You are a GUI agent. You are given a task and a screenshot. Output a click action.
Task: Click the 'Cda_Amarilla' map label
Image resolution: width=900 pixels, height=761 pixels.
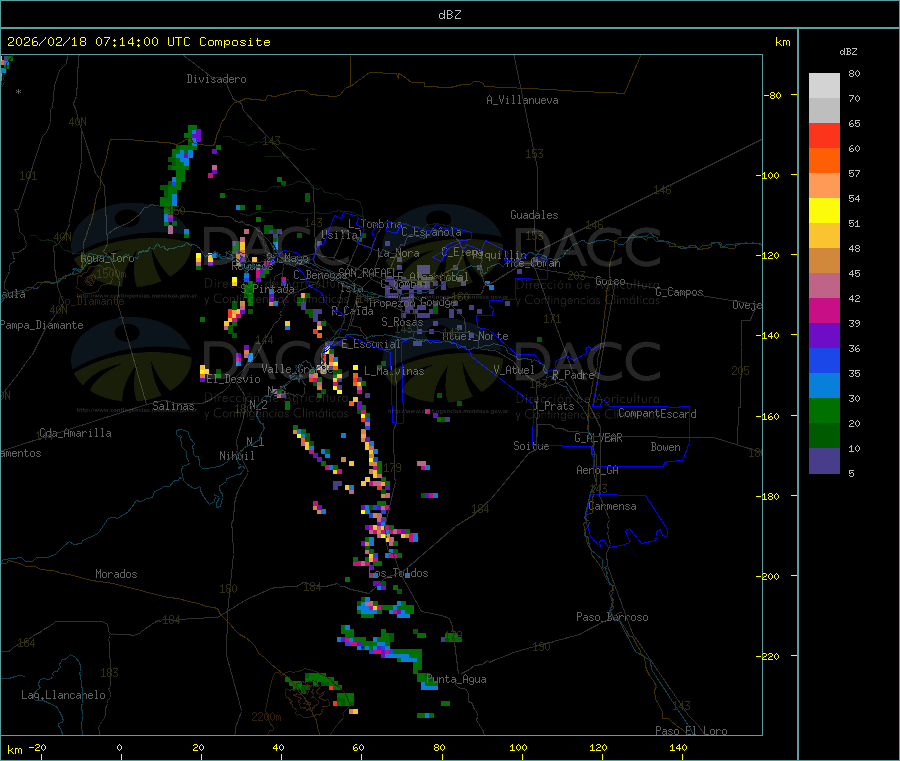point(75,433)
